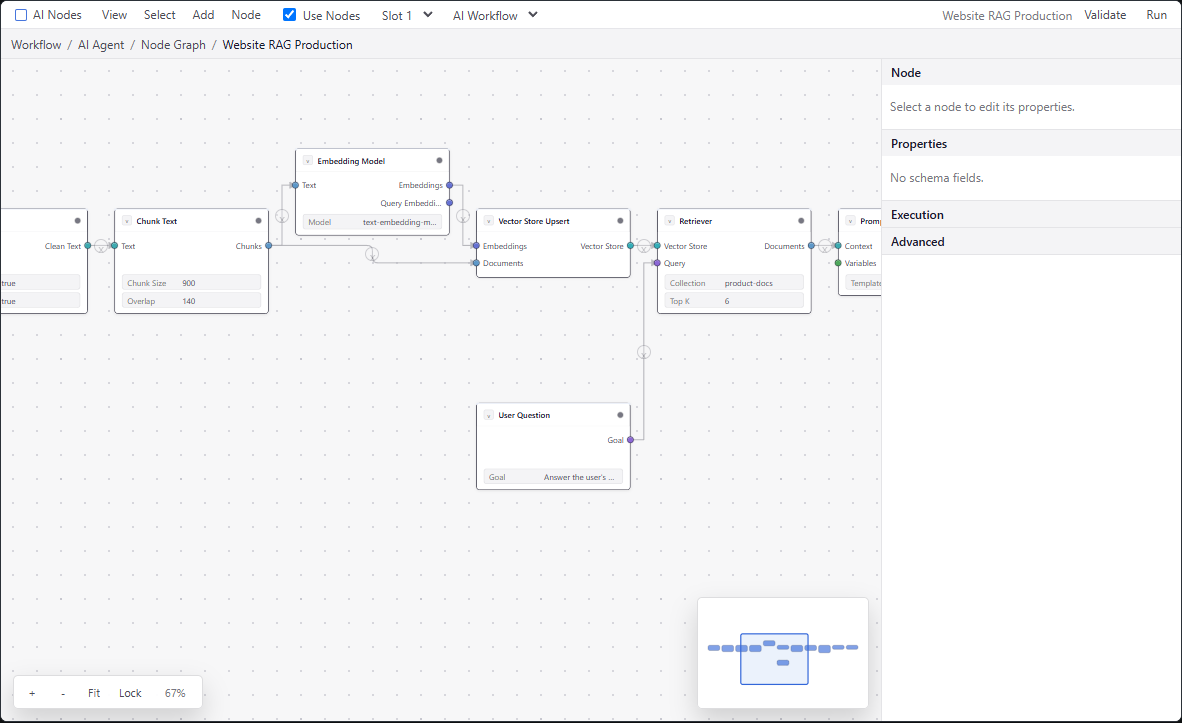Open the Select menu
The width and height of the screenshot is (1182, 723).
(160, 15)
